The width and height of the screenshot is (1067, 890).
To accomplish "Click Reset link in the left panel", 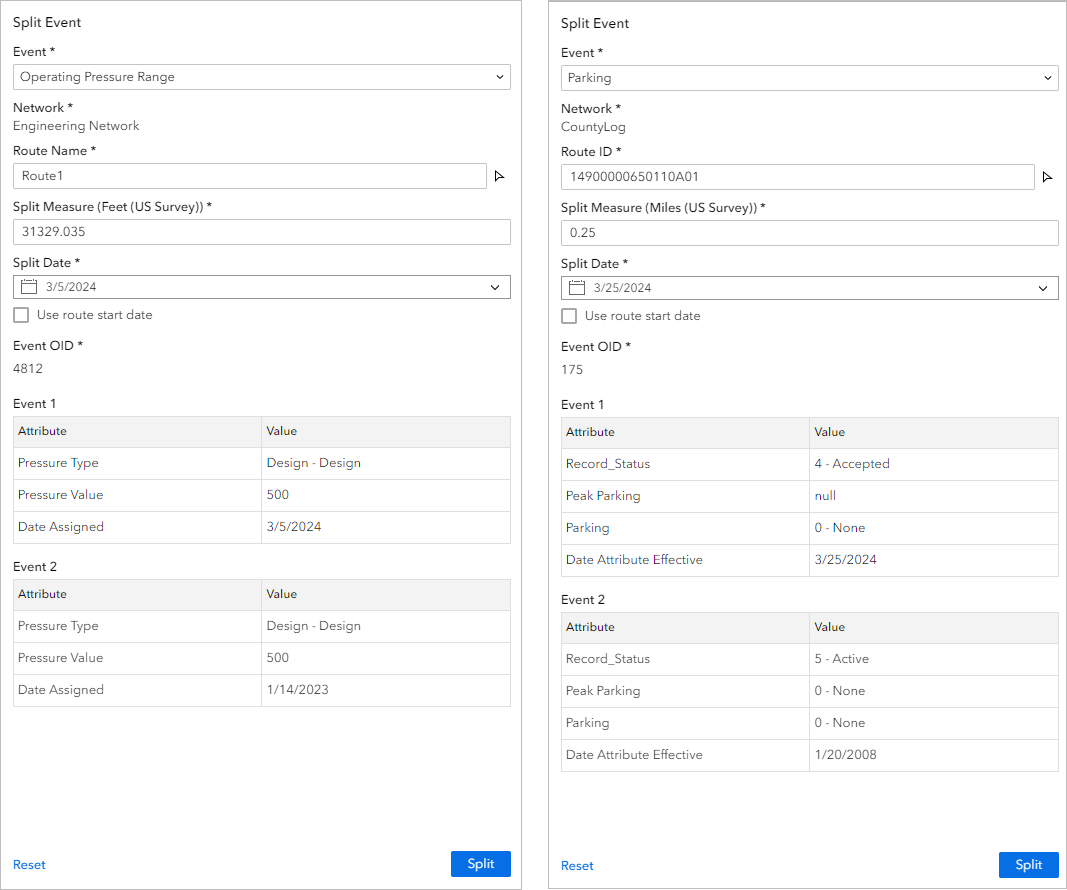I will pos(29,865).
